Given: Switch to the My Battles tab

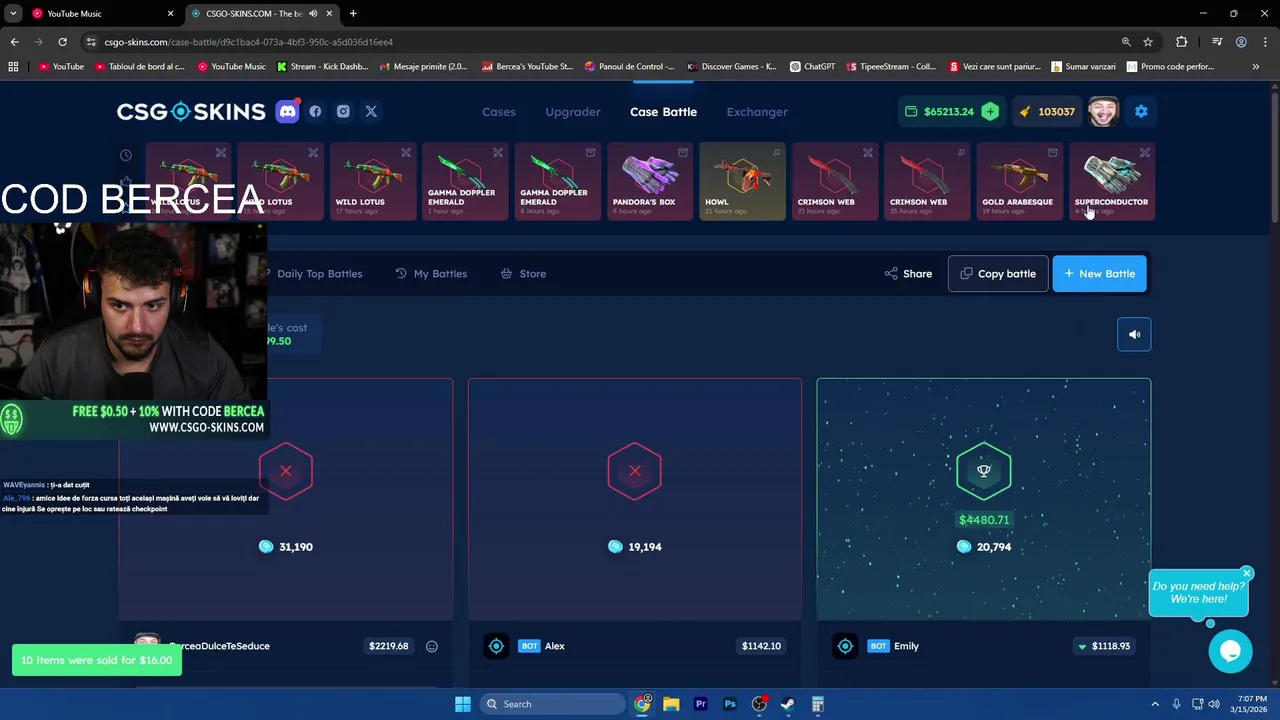Looking at the screenshot, I should [431, 274].
